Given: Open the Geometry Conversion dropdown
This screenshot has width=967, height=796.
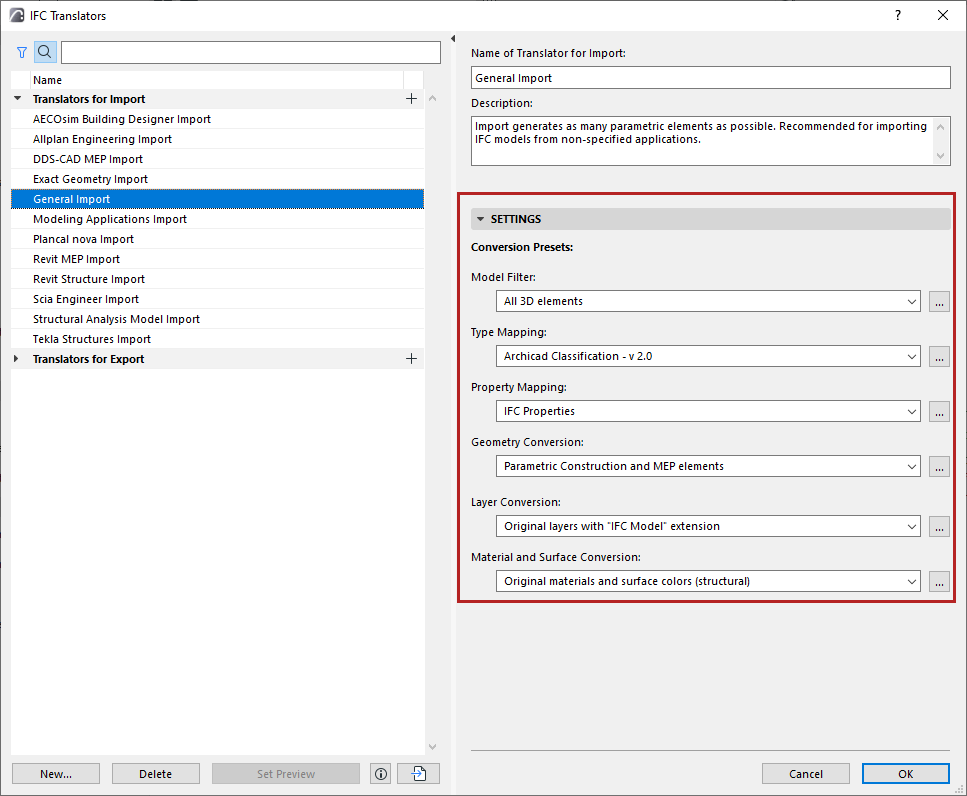Looking at the screenshot, I should coord(708,466).
